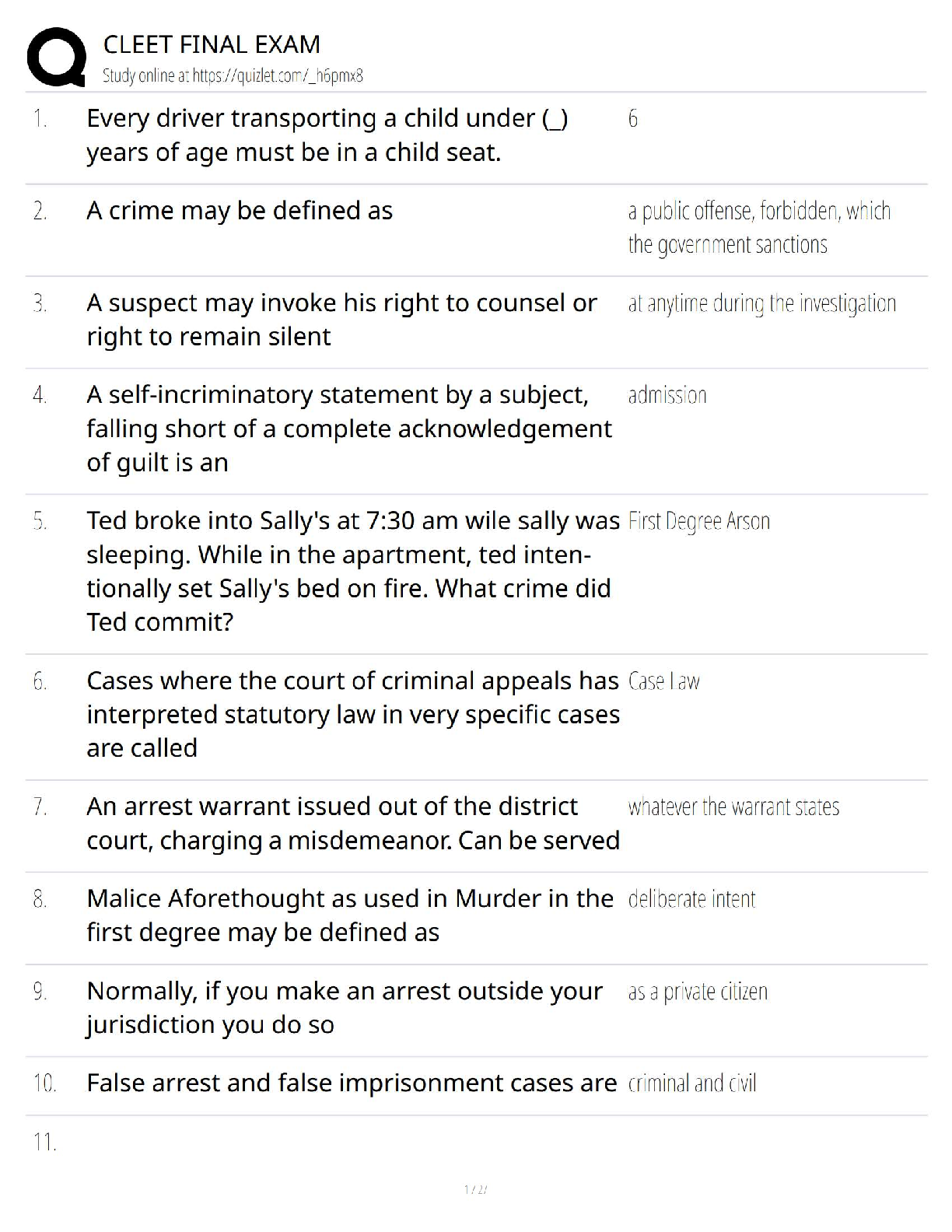Click the 'First Degree Arson' answer
This screenshot has width=952, height=1232.
coord(698,521)
